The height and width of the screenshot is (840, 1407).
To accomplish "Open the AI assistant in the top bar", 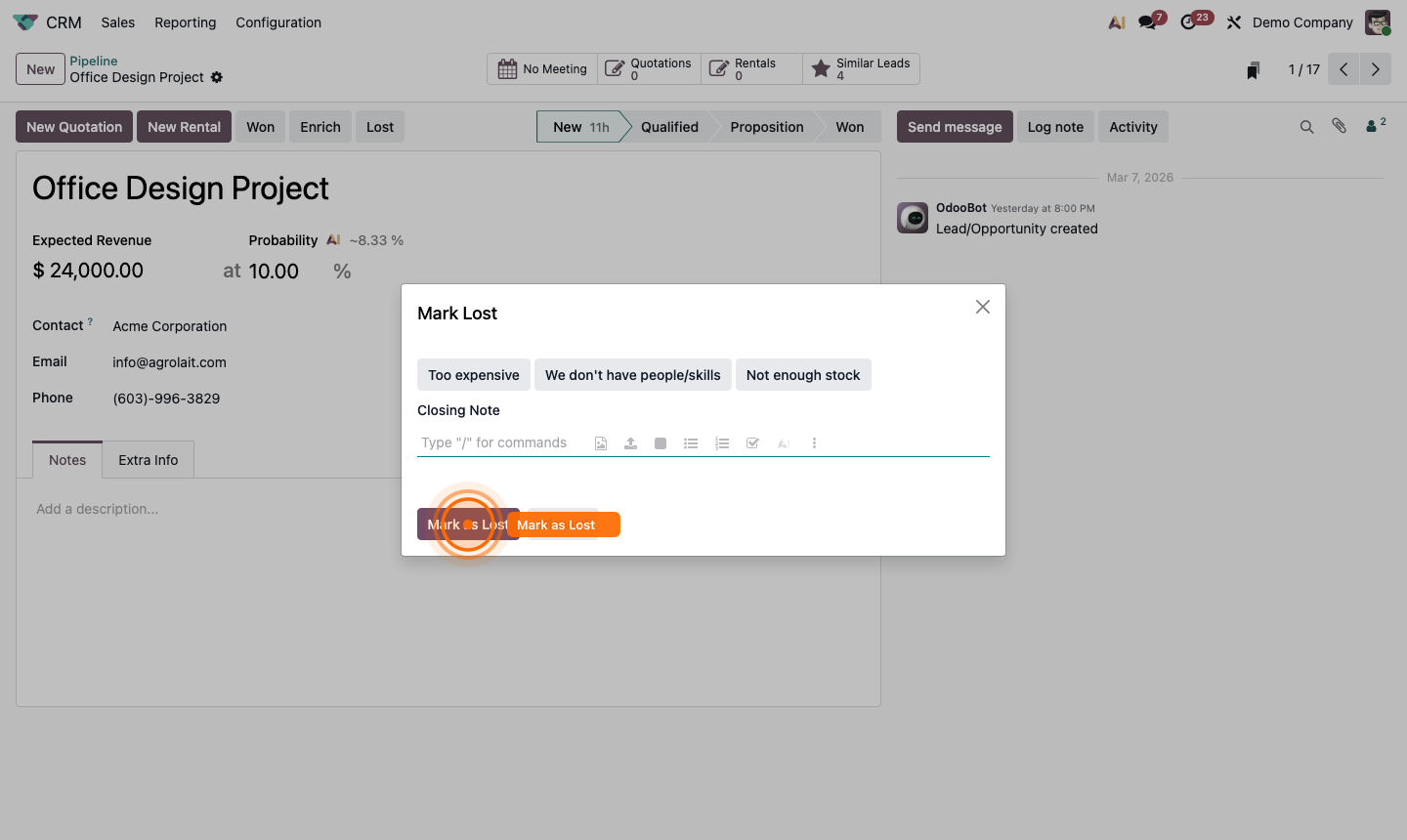I will pyautogui.click(x=1117, y=21).
